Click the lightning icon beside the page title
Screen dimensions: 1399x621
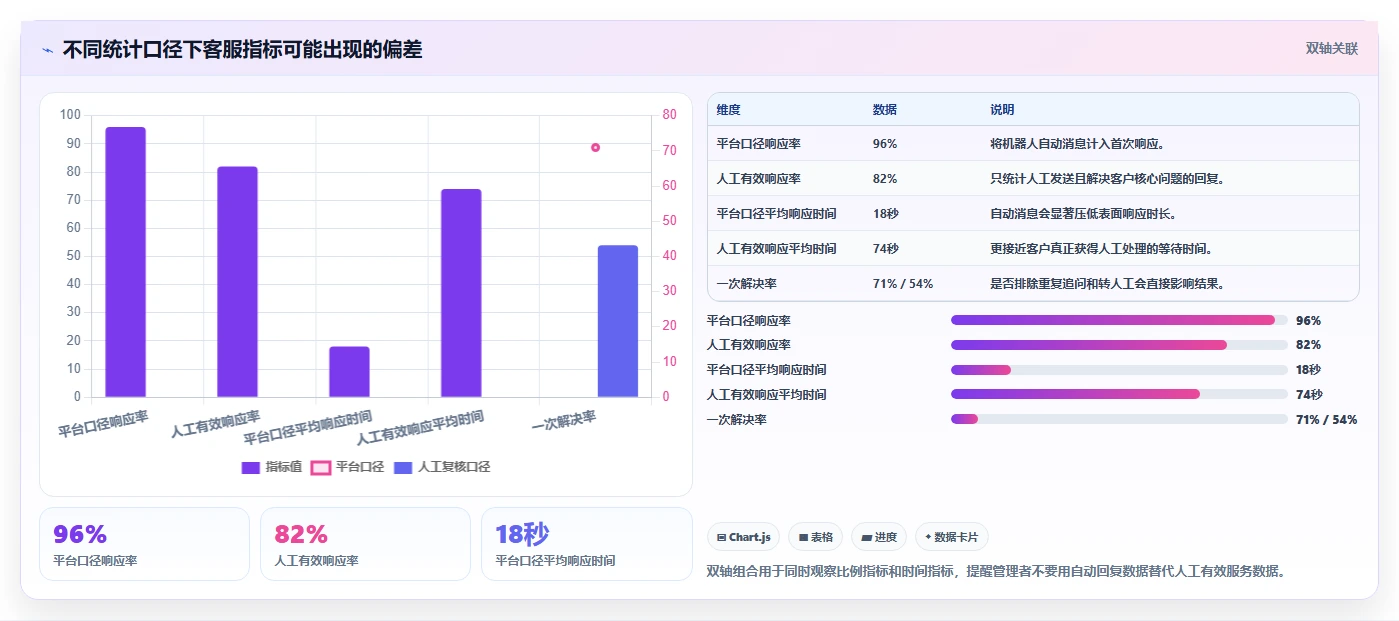click(47, 50)
